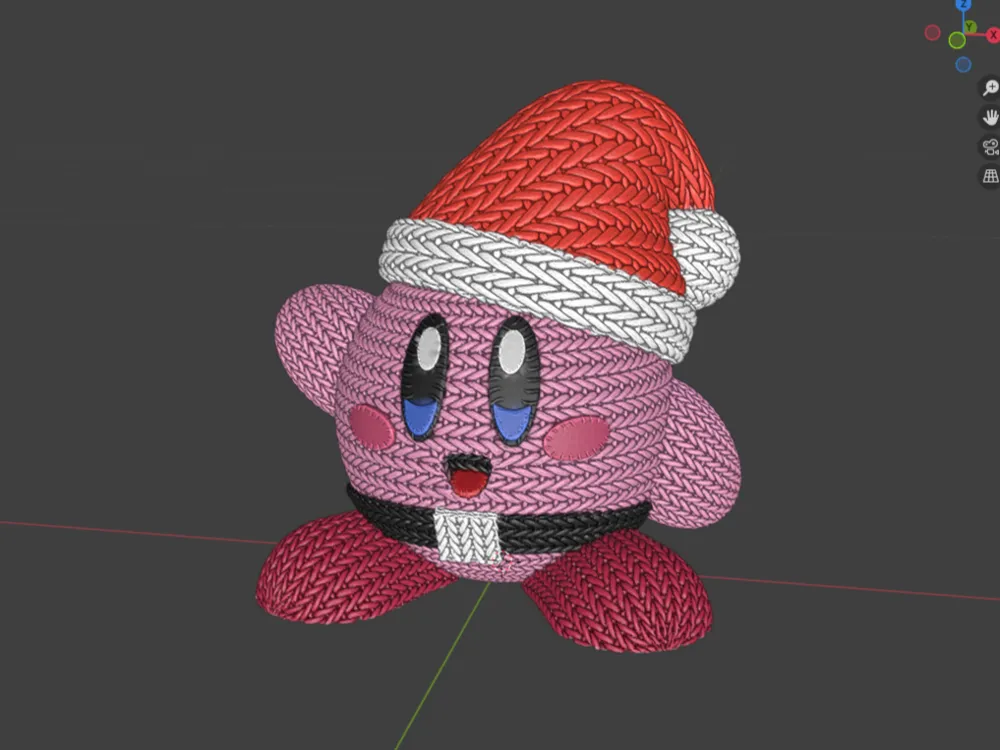Click the zoom magnifier viewport icon
Image resolution: width=1000 pixels, height=750 pixels.
pos(990,87)
